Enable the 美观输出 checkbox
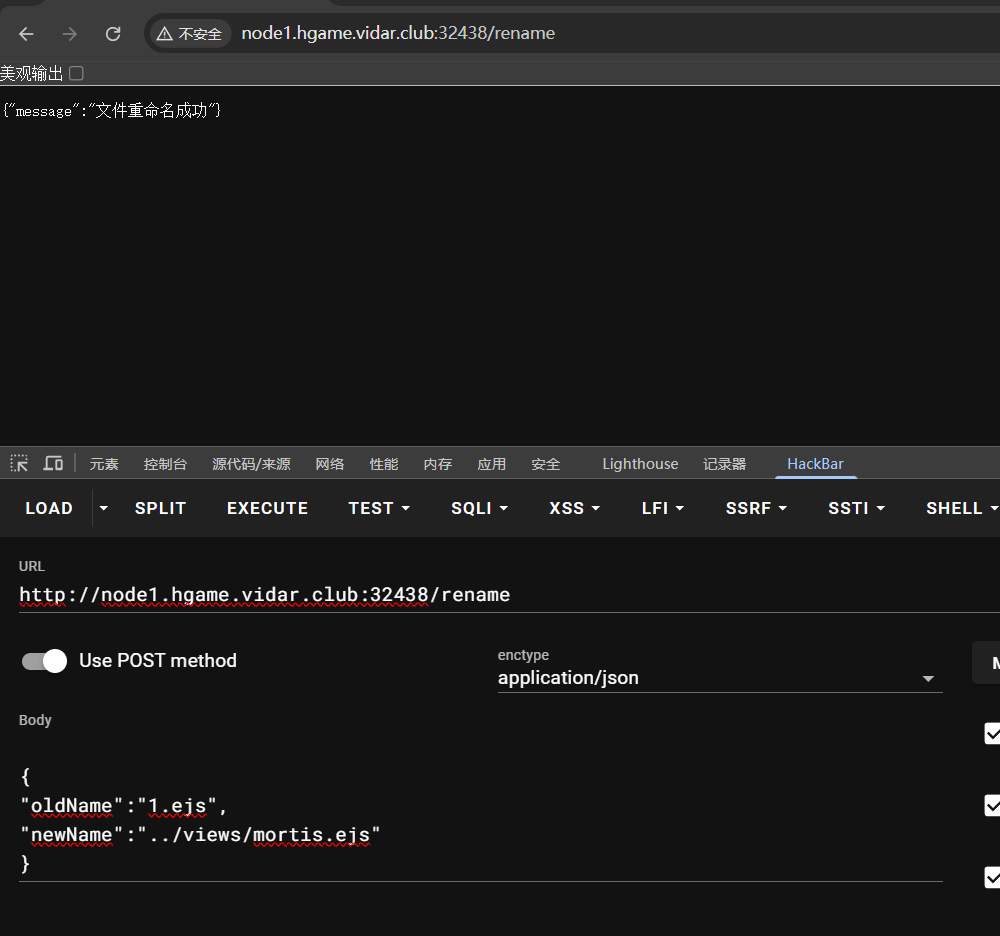Screen dimensions: 1000x936 click(x=77, y=73)
